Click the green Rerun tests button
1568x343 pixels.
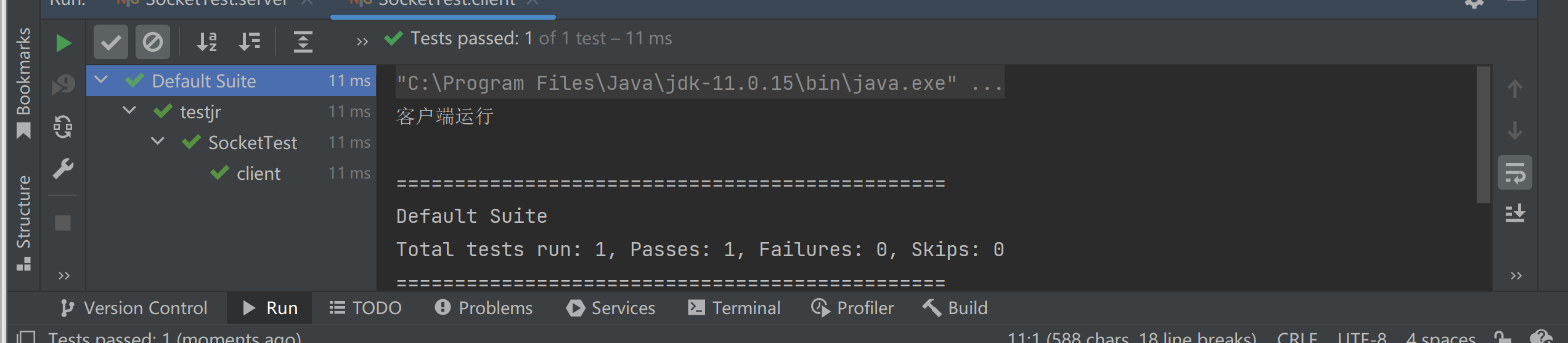[63, 43]
